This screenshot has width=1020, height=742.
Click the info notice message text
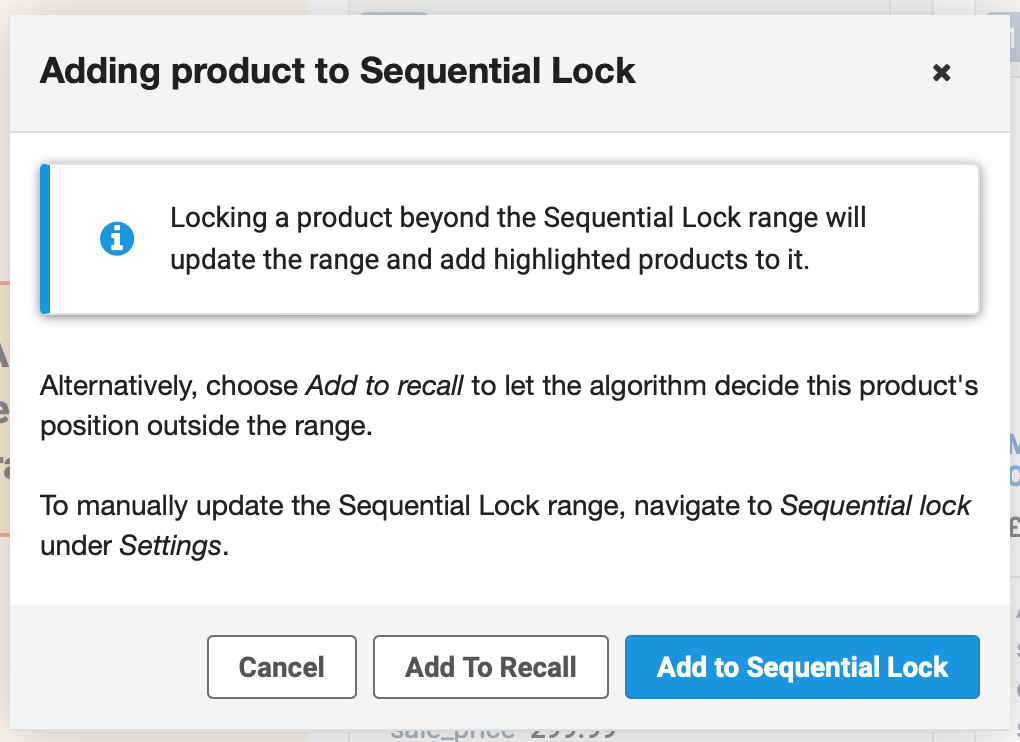point(519,237)
